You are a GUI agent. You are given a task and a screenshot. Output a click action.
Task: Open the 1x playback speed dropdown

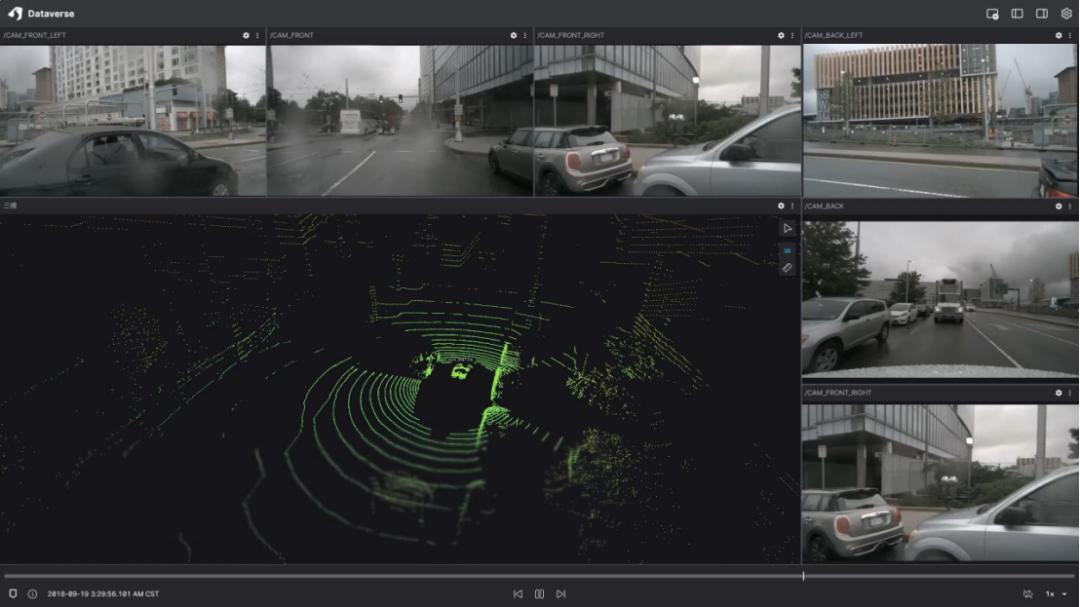pyautogui.click(x=1056, y=594)
